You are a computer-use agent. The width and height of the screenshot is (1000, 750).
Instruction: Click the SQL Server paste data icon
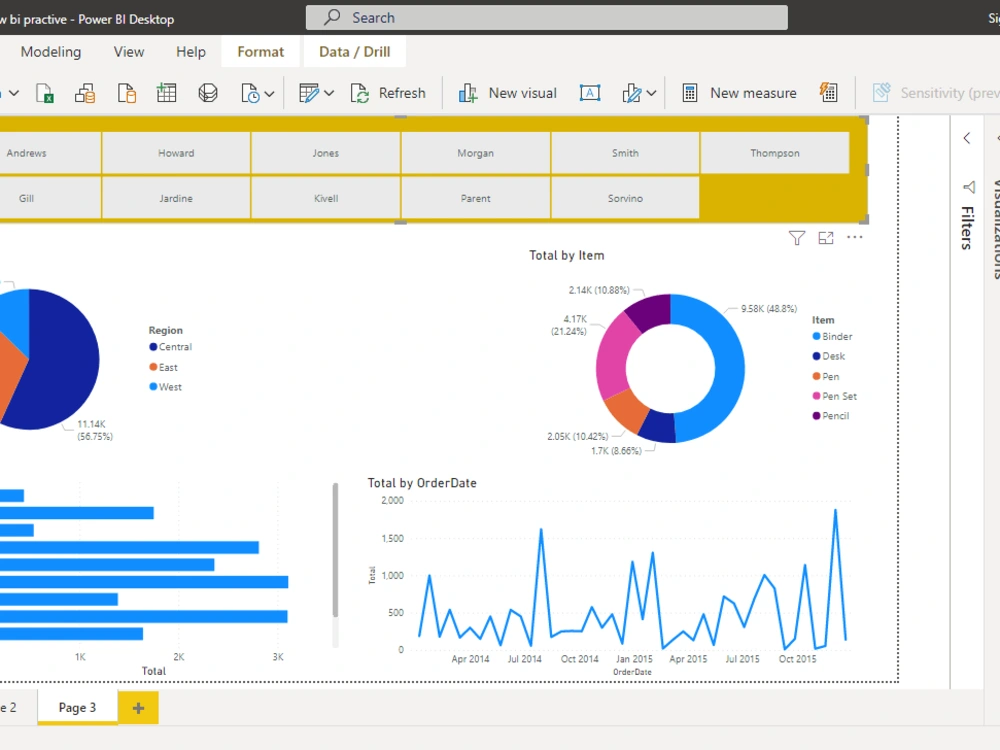pyautogui.click(x=127, y=93)
